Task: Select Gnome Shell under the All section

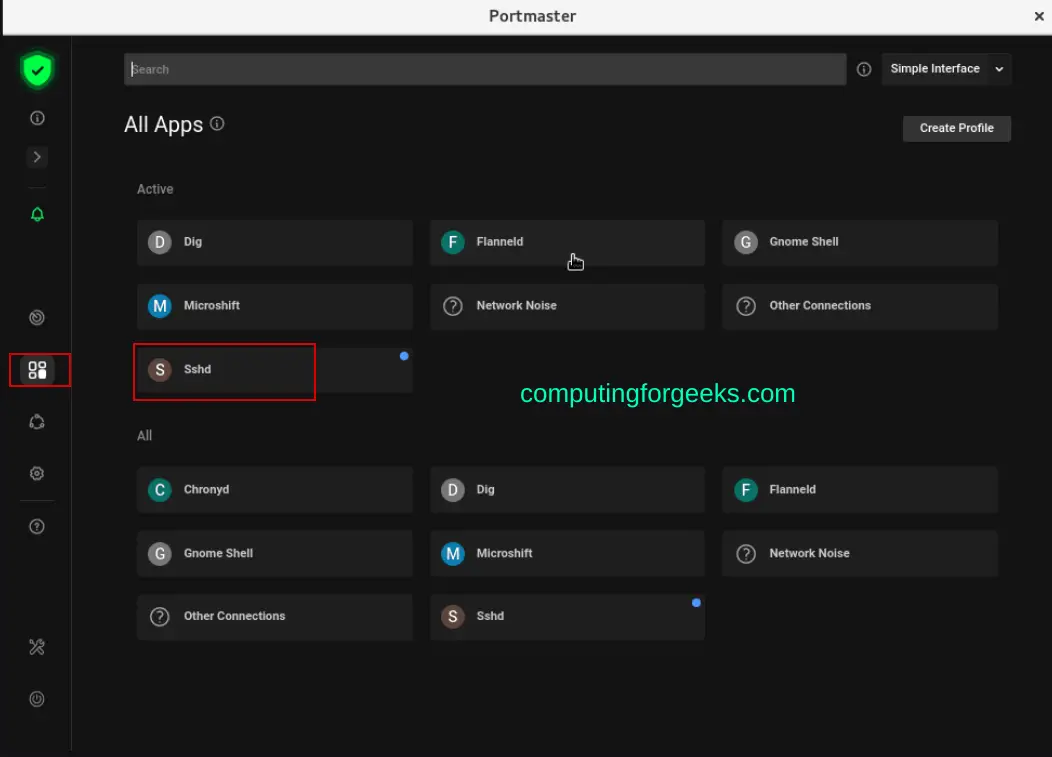Action: pos(275,553)
